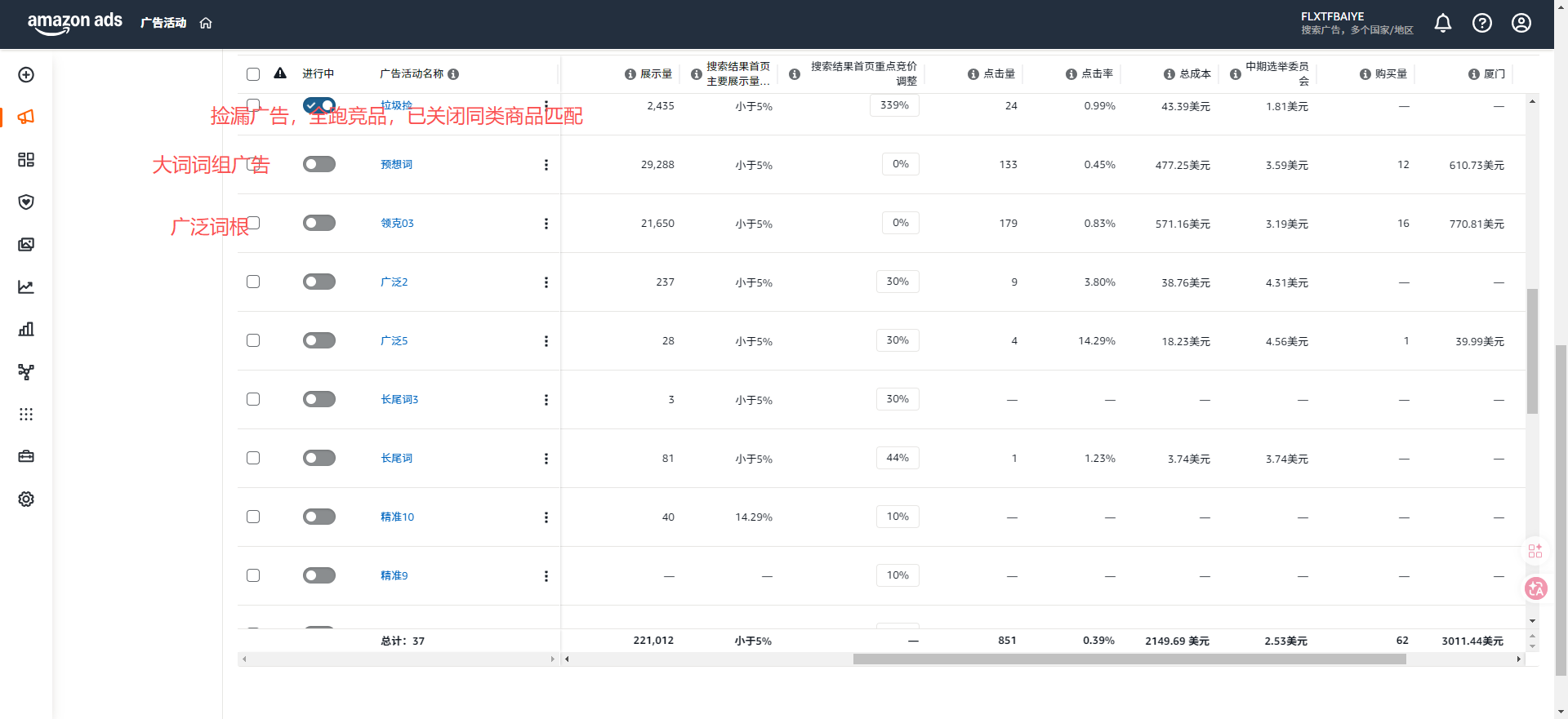Open the 精准9 campaign link

394,576
